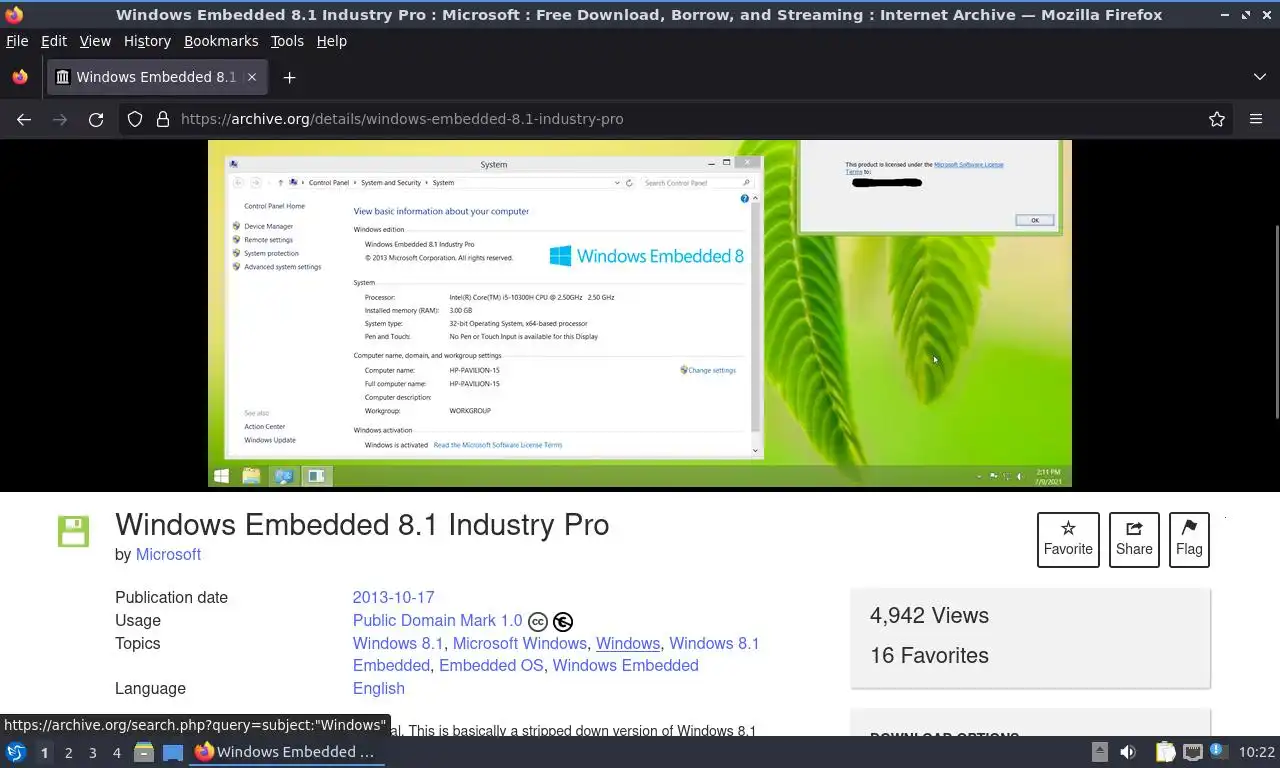Expand the list all tabs chevron
Image resolution: width=1280 pixels, height=768 pixels.
1259,77
